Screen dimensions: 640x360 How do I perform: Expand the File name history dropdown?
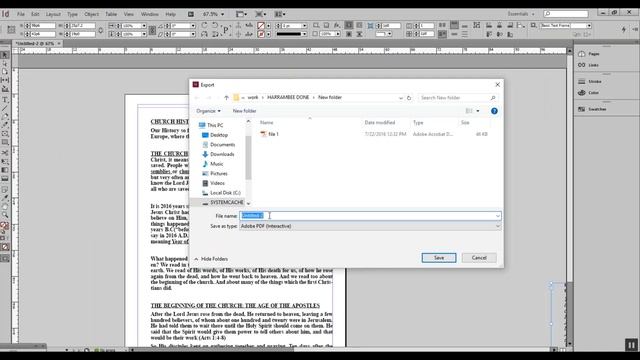point(498,216)
